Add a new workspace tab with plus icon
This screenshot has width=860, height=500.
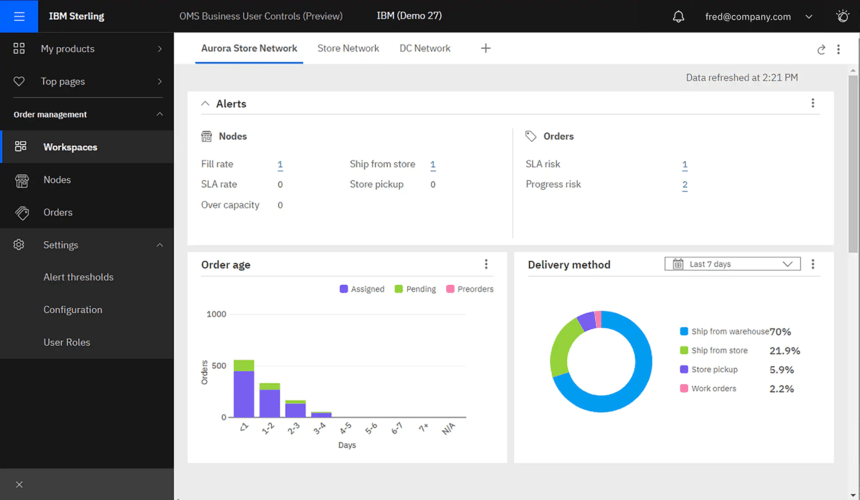[485, 48]
